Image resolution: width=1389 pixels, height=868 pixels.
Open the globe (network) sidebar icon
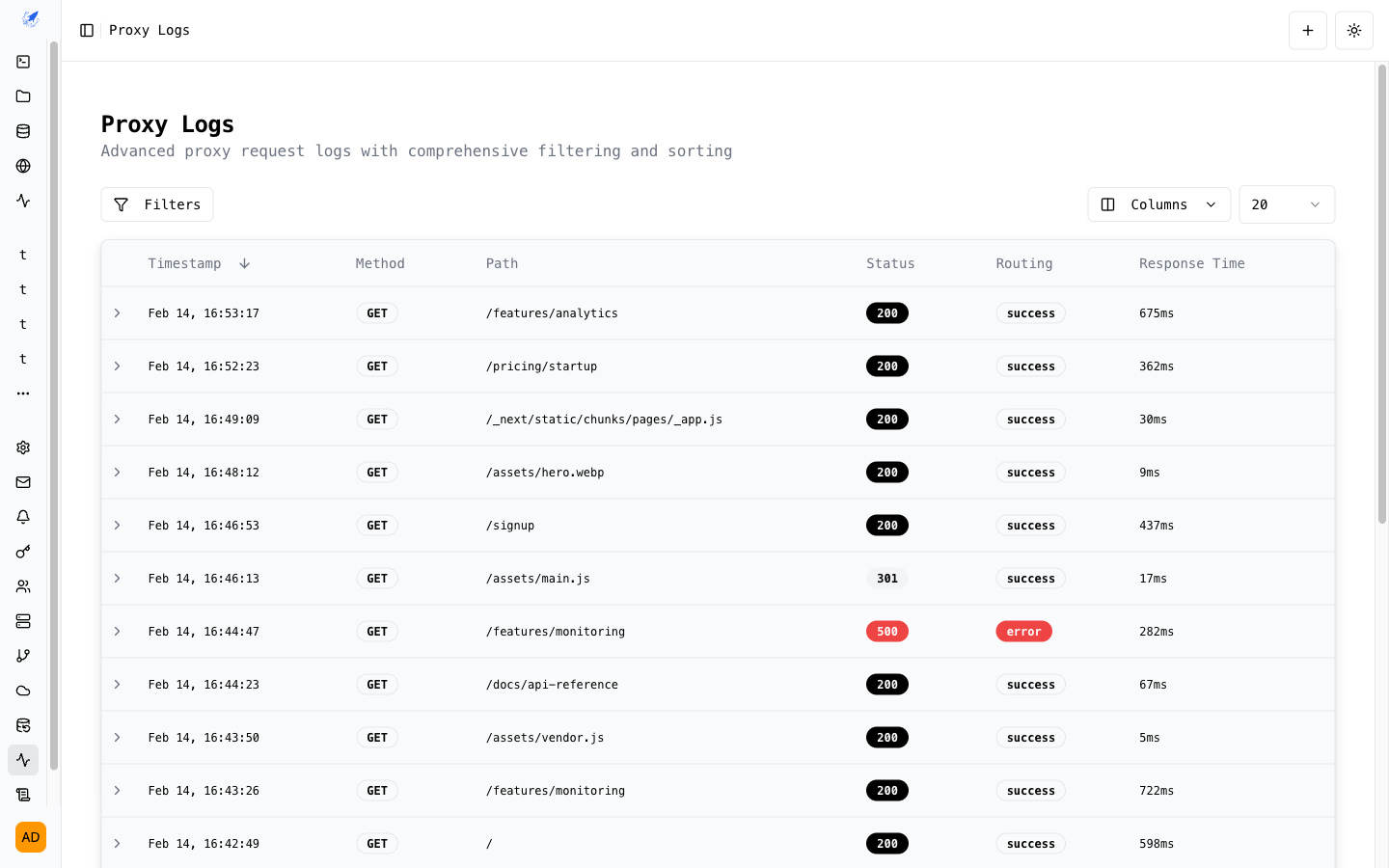tap(23, 165)
